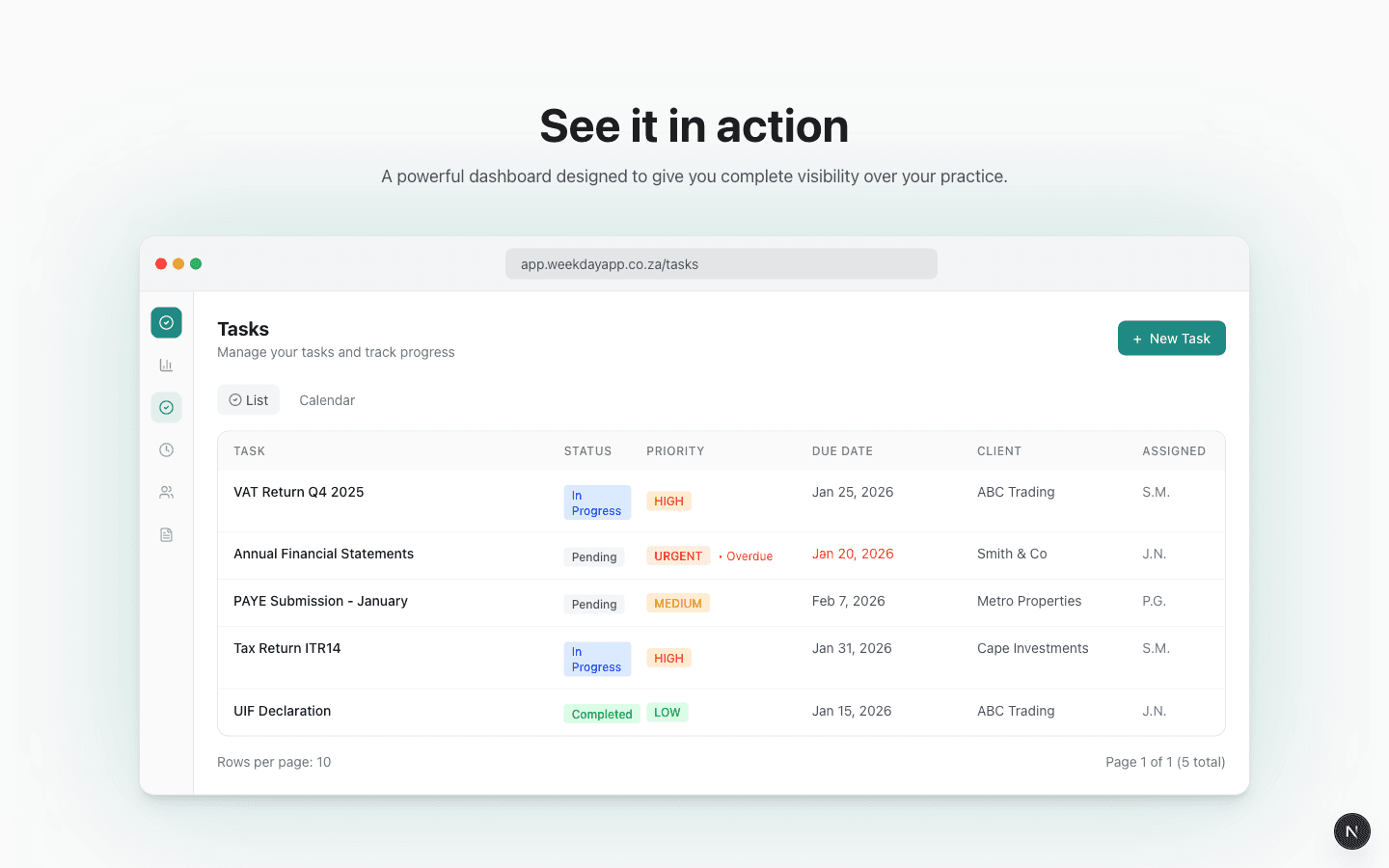Toggle the yellow window control dot
Viewport: 1389px width, 868px height.
pos(178,263)
